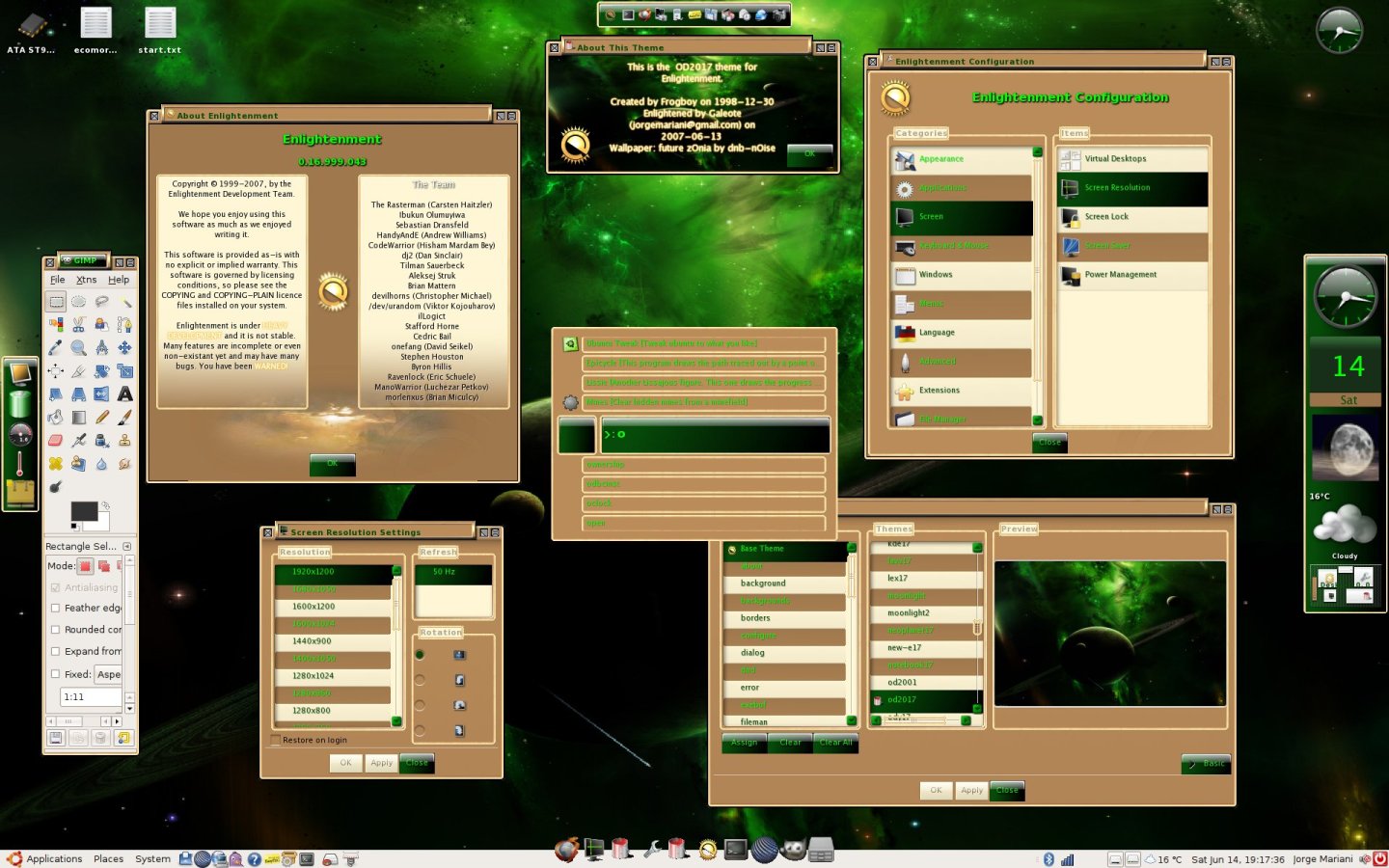Viewport: 1389px width, 868px height.
Task: Click the background color swatch
Action: point(103,526)
